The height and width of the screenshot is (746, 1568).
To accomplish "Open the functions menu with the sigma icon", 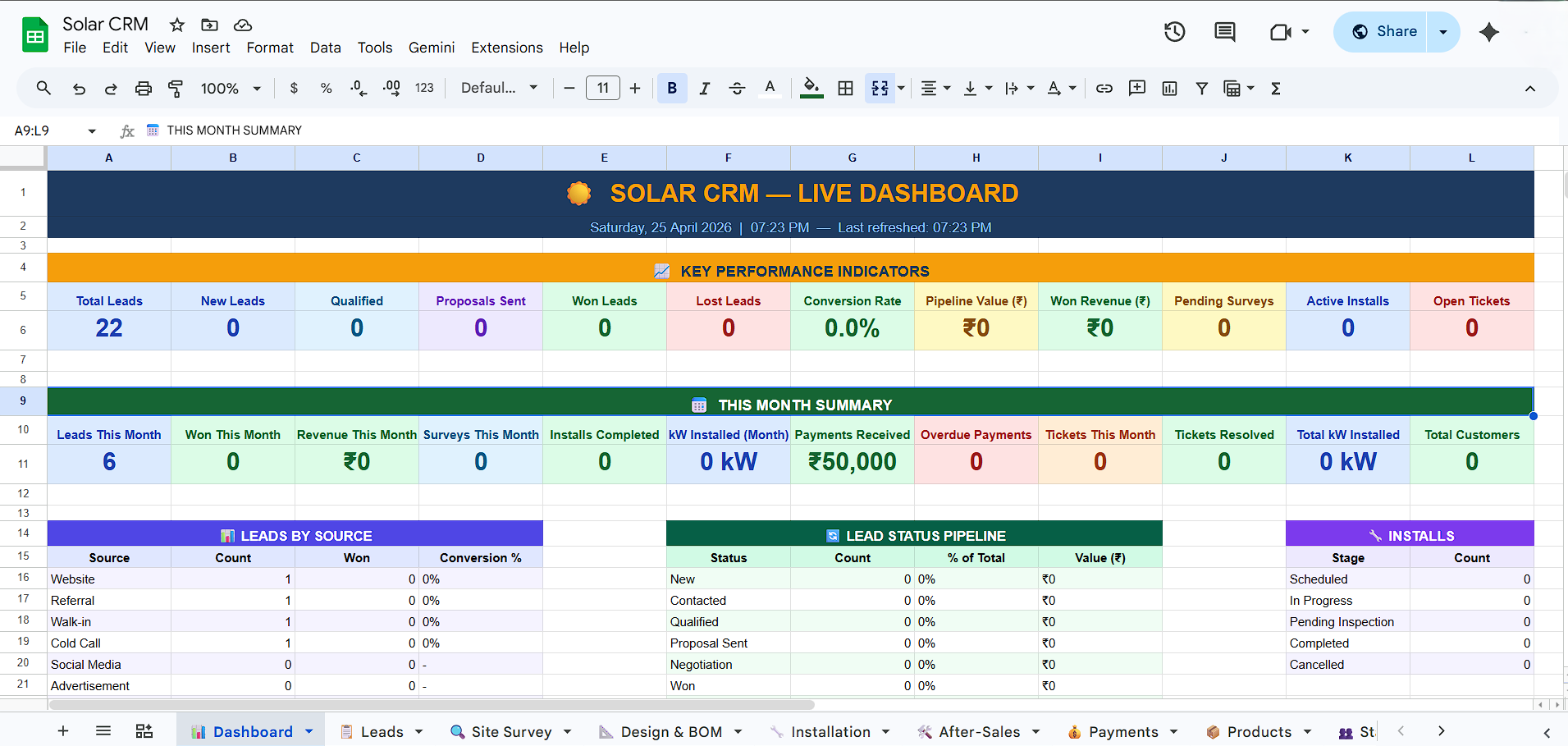I will click(x=1275, y=88).
